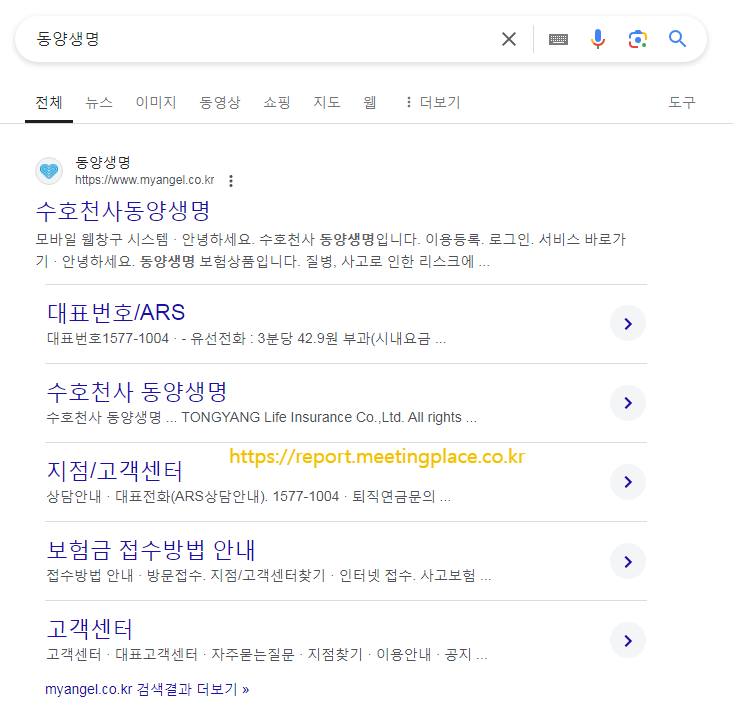The image size is (733, 713).
Task: Switch to the 이미지 tab
Action: 156,102
